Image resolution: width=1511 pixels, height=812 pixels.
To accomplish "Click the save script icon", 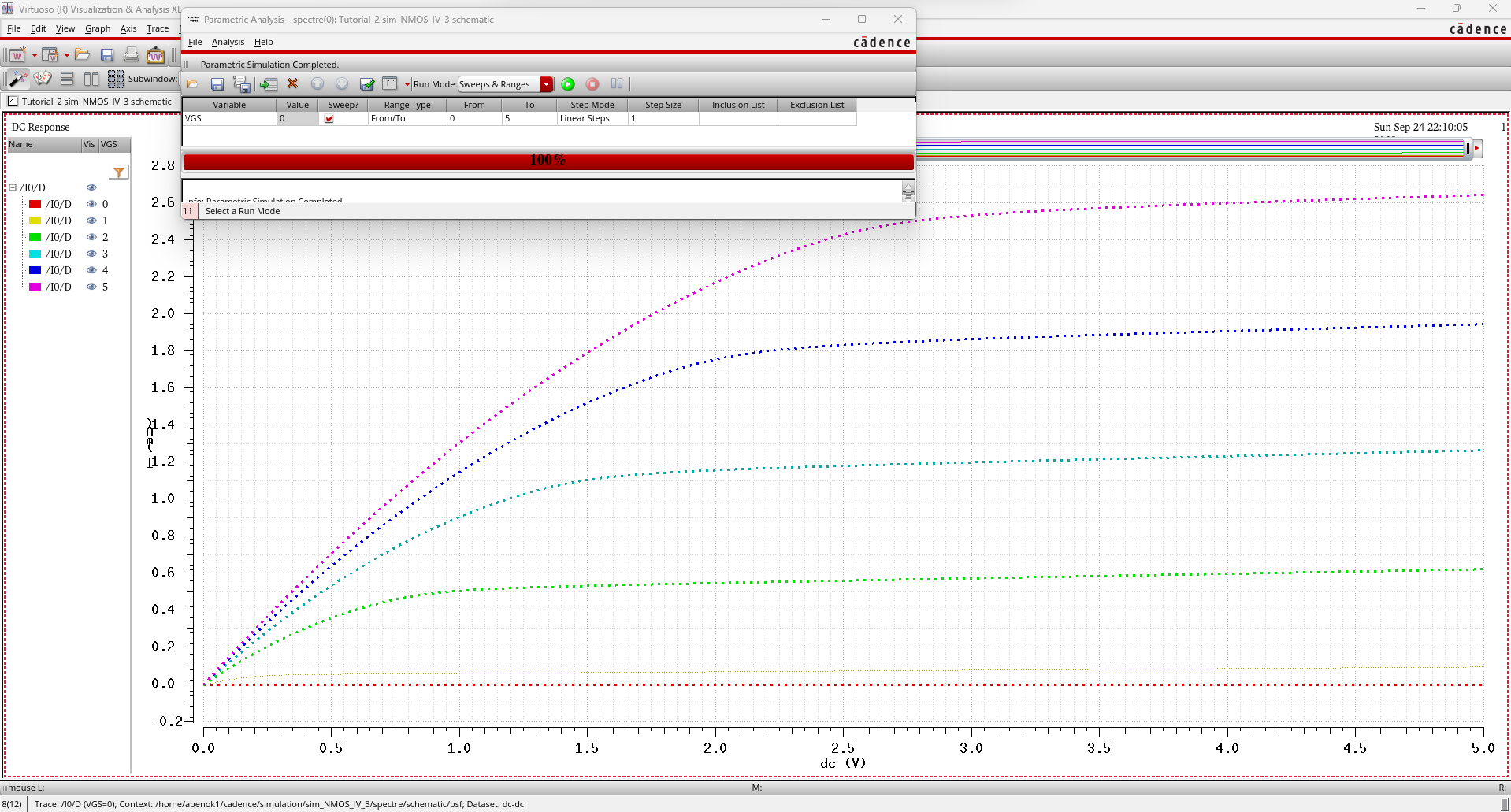I will coord(242,84).
